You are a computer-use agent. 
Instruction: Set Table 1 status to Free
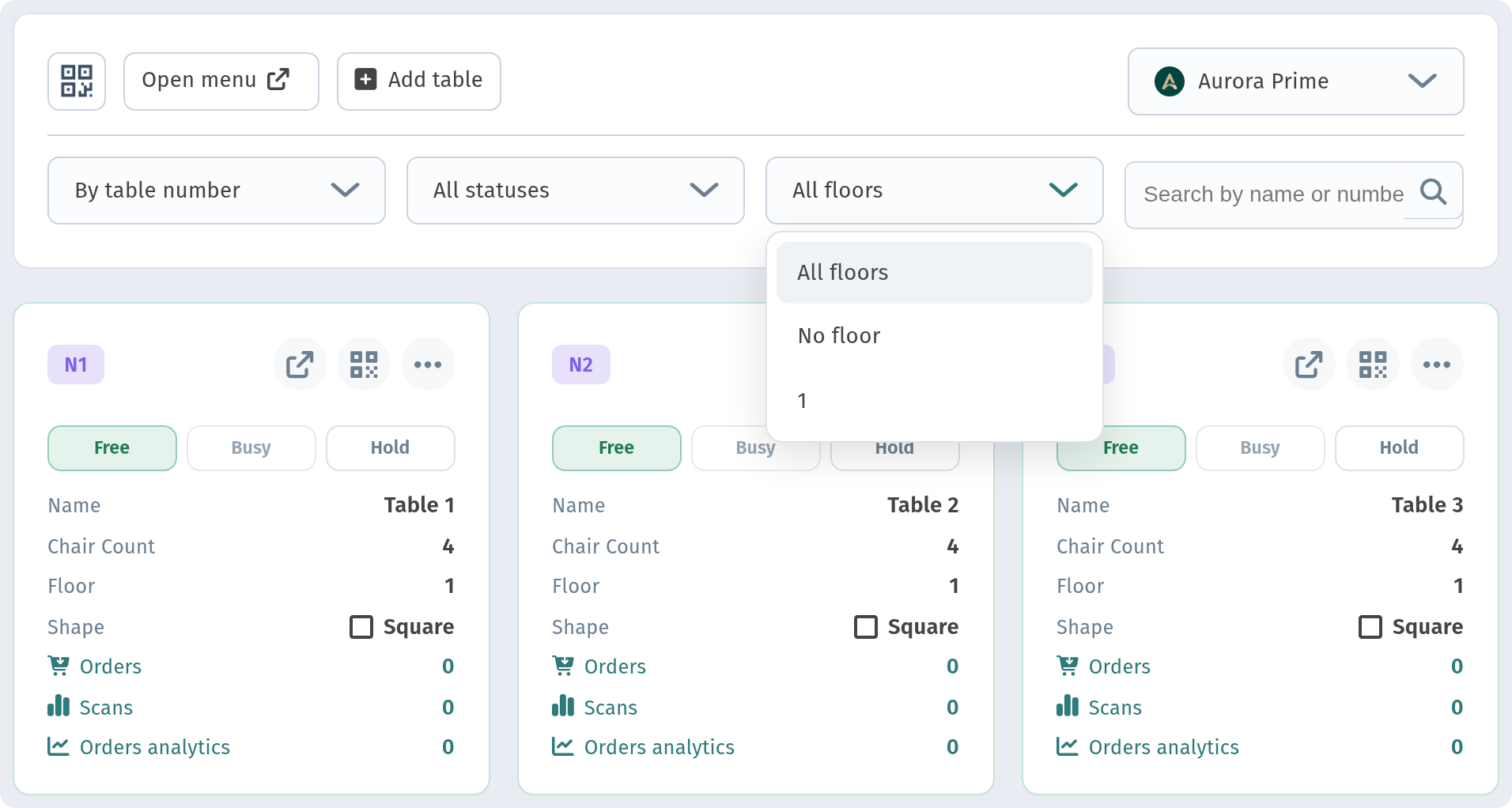pyautogui.click(x=112, y=448)
